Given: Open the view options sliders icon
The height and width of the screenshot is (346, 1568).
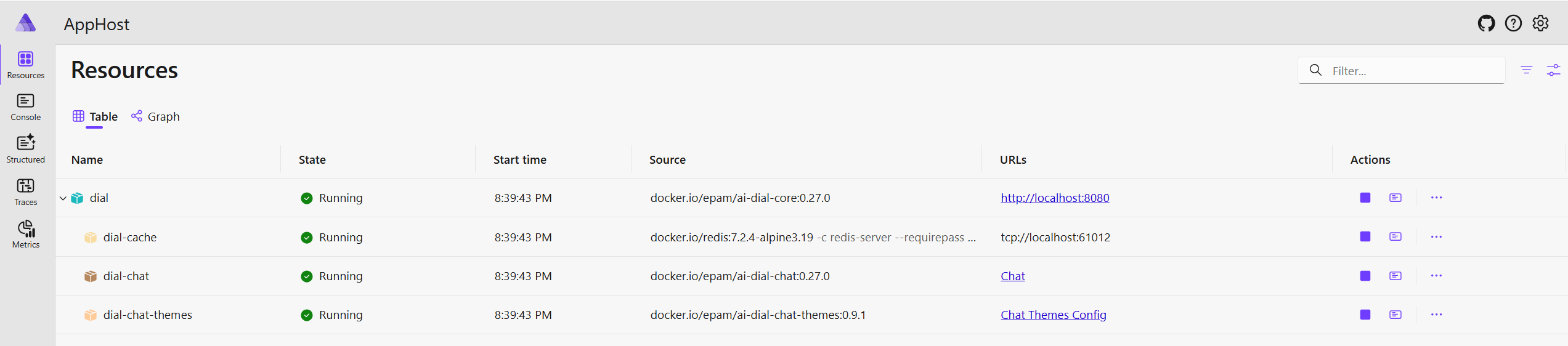Looking at the screenshot, I should 1553,70.
